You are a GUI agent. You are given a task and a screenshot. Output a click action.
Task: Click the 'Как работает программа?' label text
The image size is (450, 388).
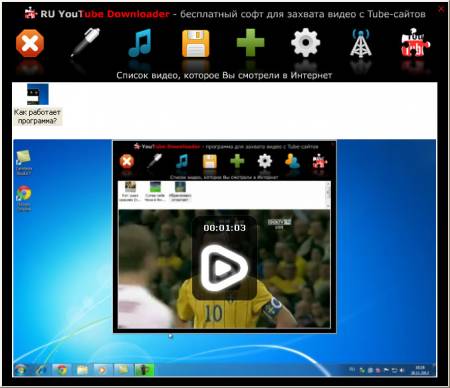pyautogui.click(x=37, y=117)
